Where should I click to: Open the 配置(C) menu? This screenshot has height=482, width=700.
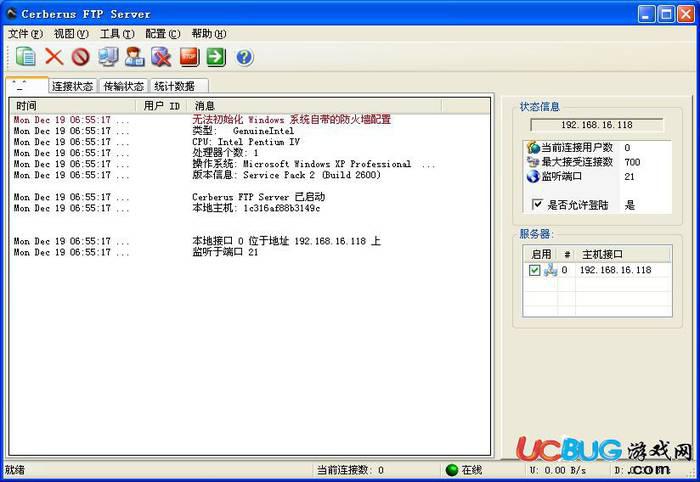click(163, 33)
